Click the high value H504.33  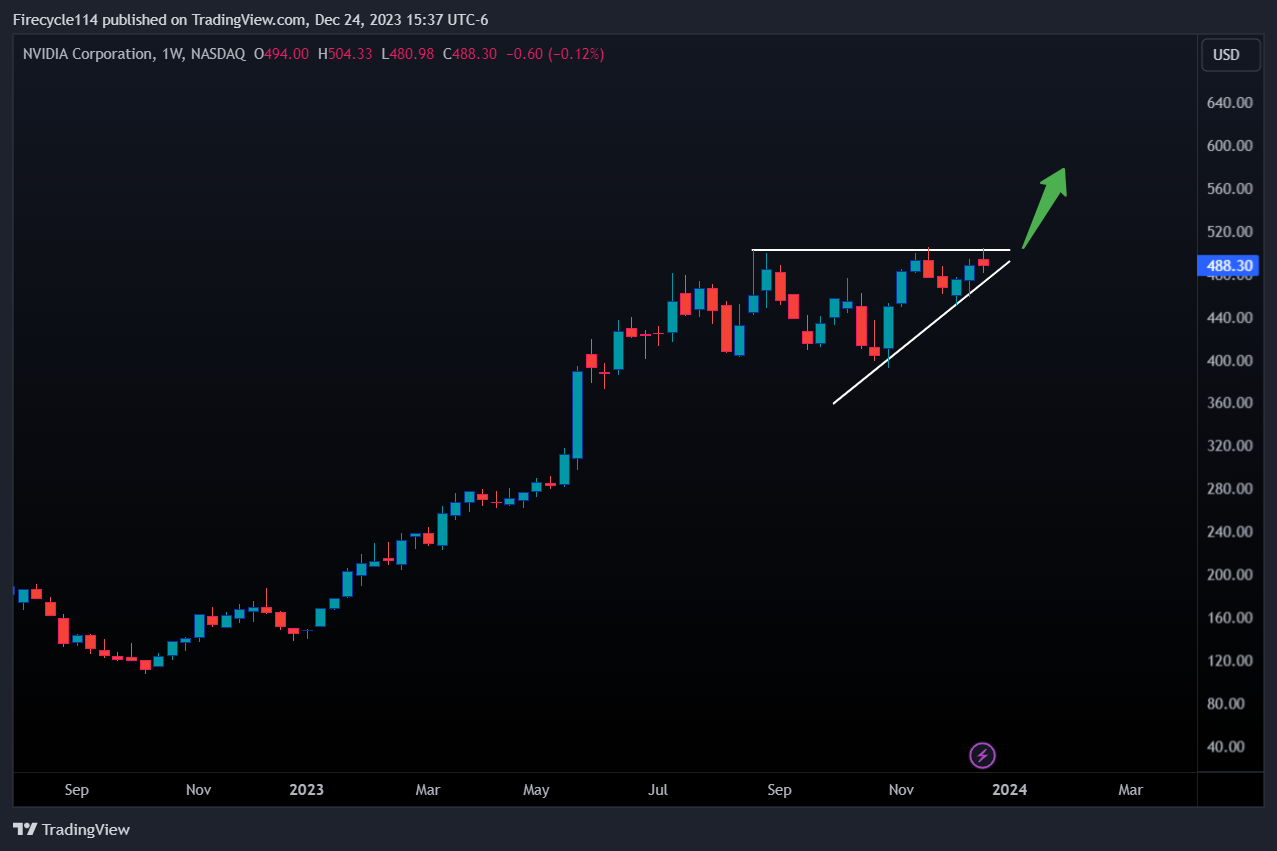[344, 54]
